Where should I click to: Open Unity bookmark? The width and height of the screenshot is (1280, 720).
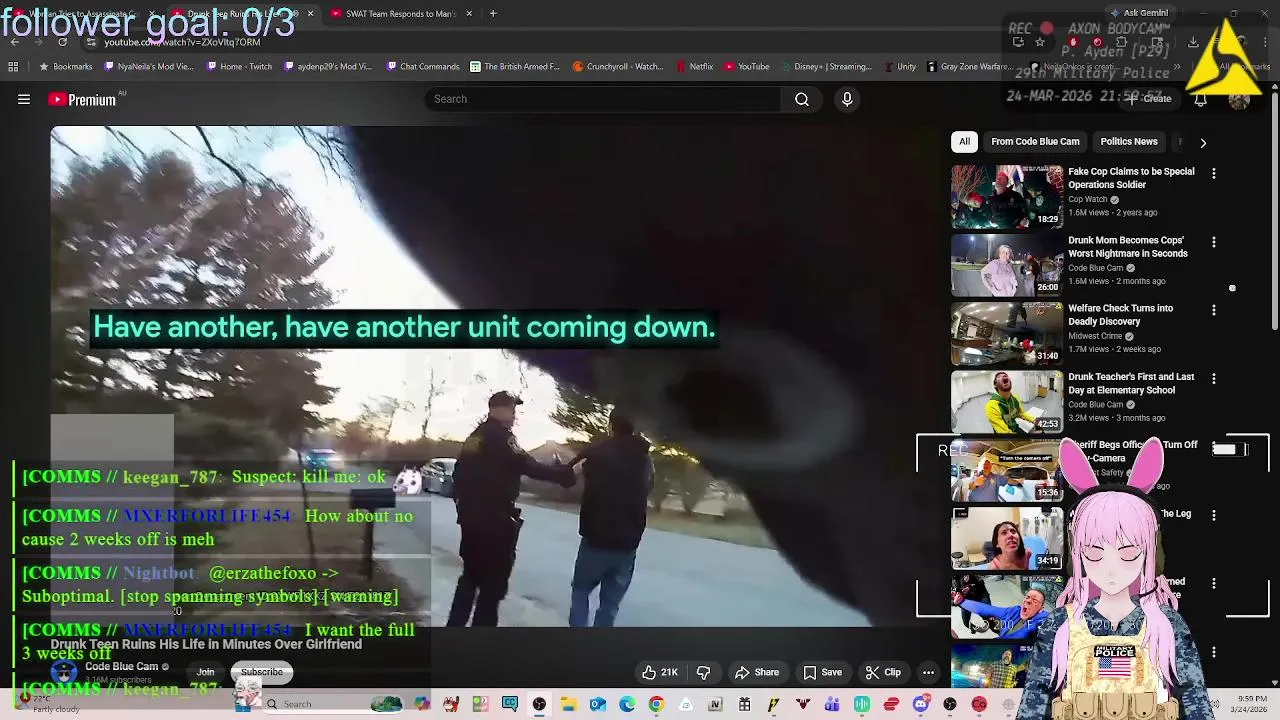899,67
